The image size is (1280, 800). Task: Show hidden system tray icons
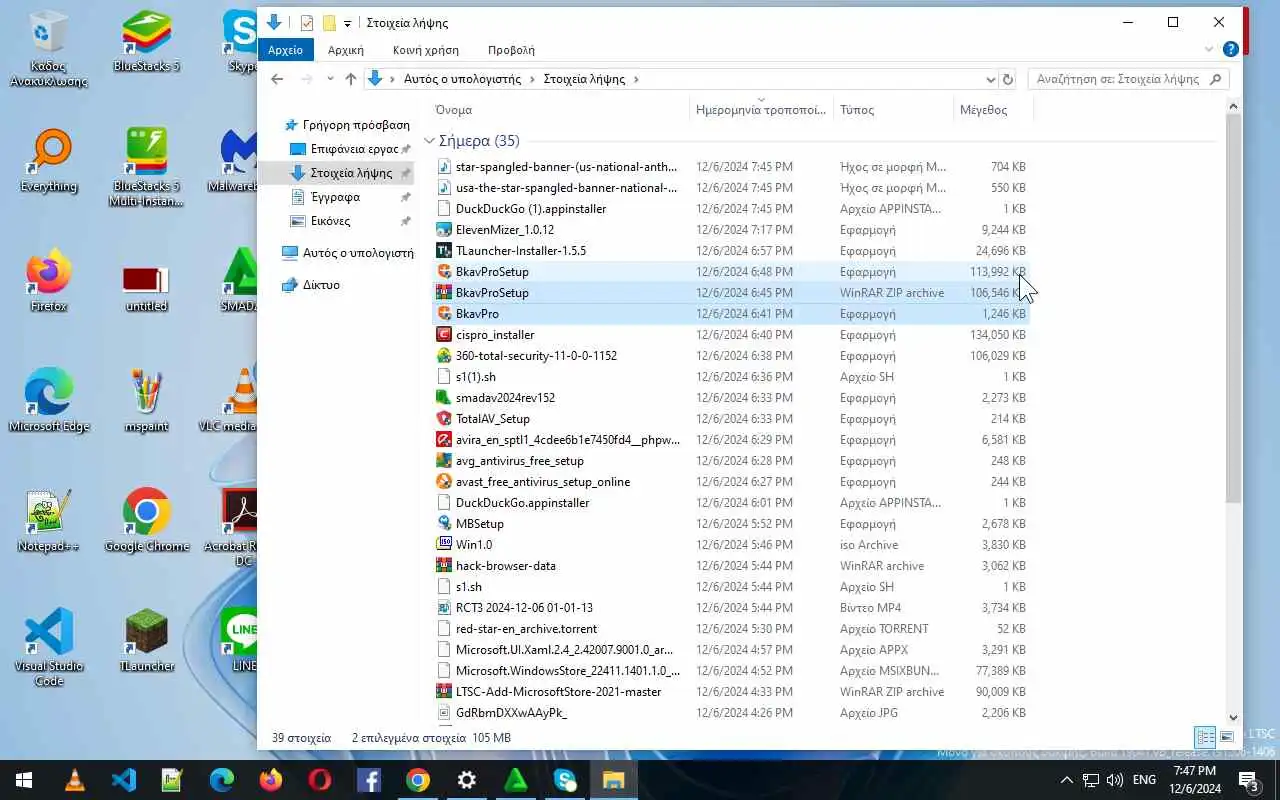coord(1066,780)
